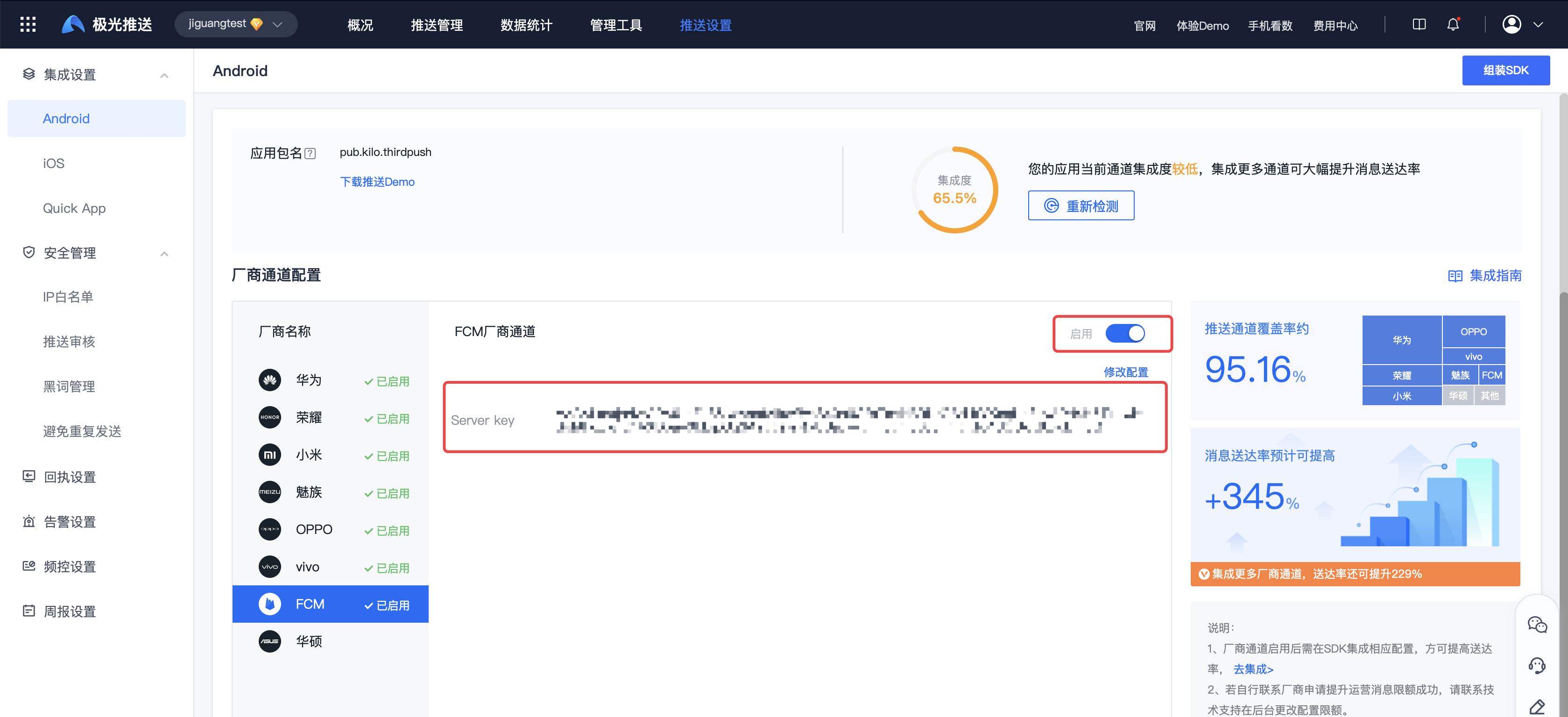Open the 概况 top menu

[x=360, y=25]
